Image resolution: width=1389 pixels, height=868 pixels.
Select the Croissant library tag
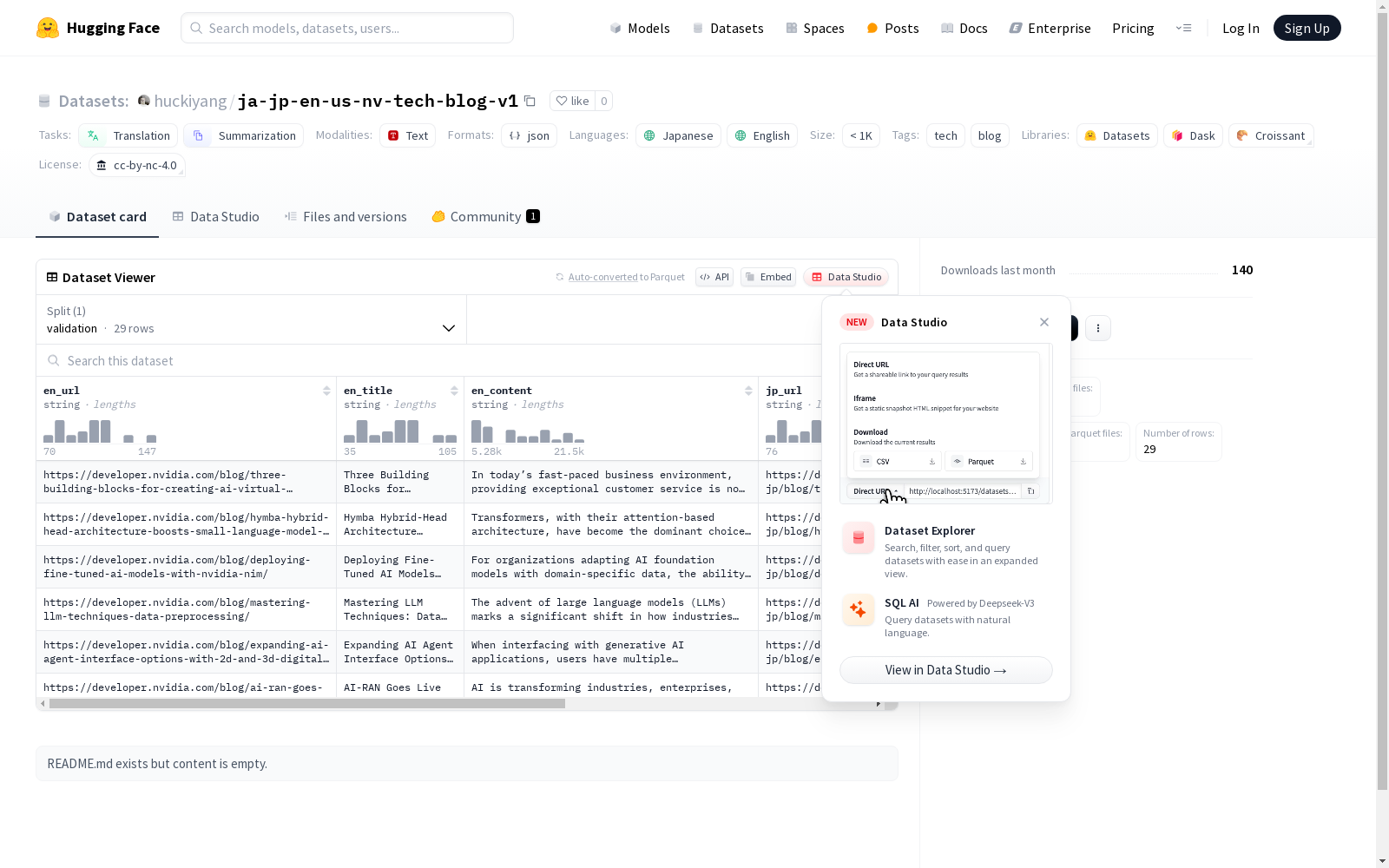pyautogui.click(x=1271, y=135)
